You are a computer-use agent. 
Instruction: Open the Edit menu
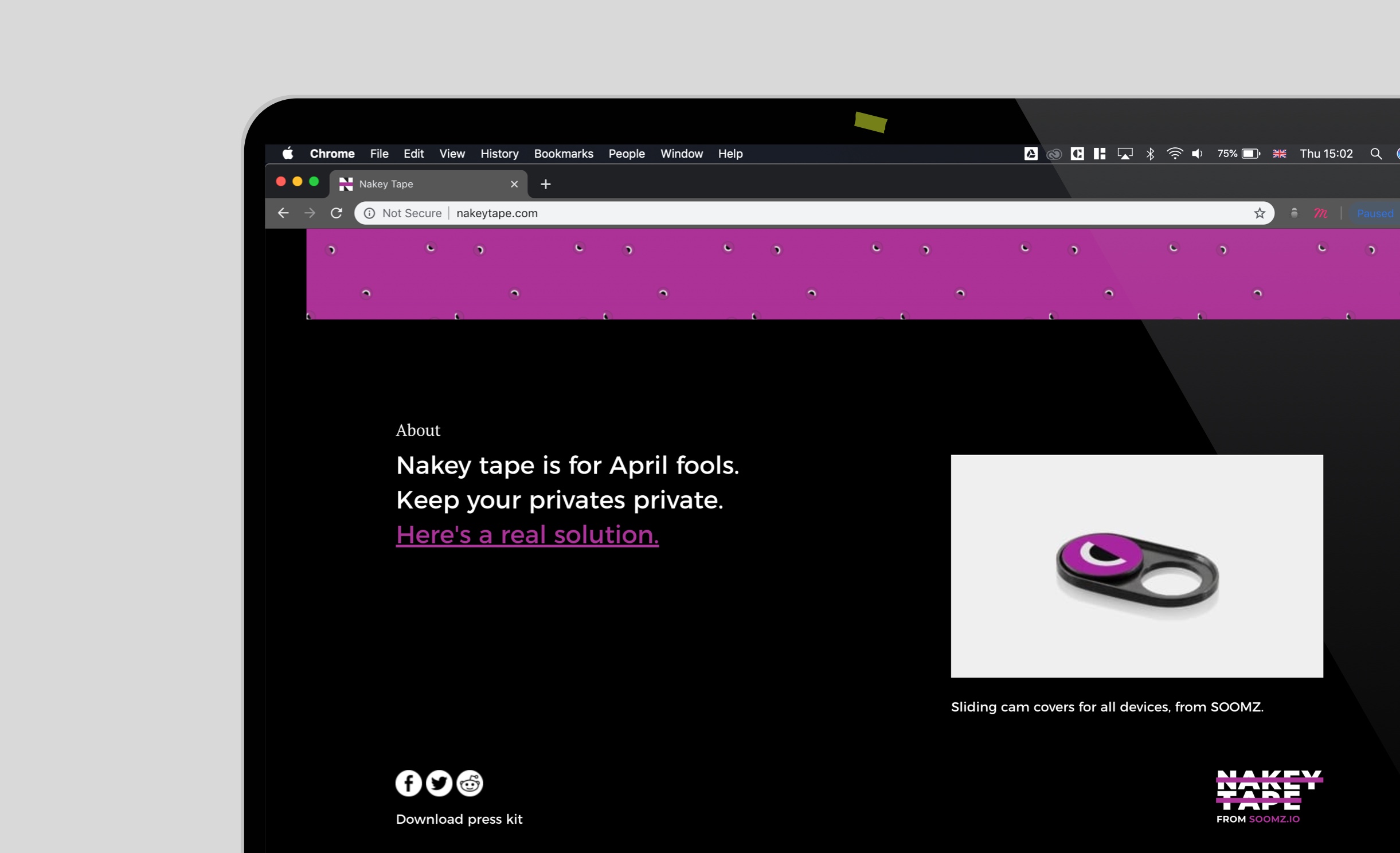pos(413,154)
